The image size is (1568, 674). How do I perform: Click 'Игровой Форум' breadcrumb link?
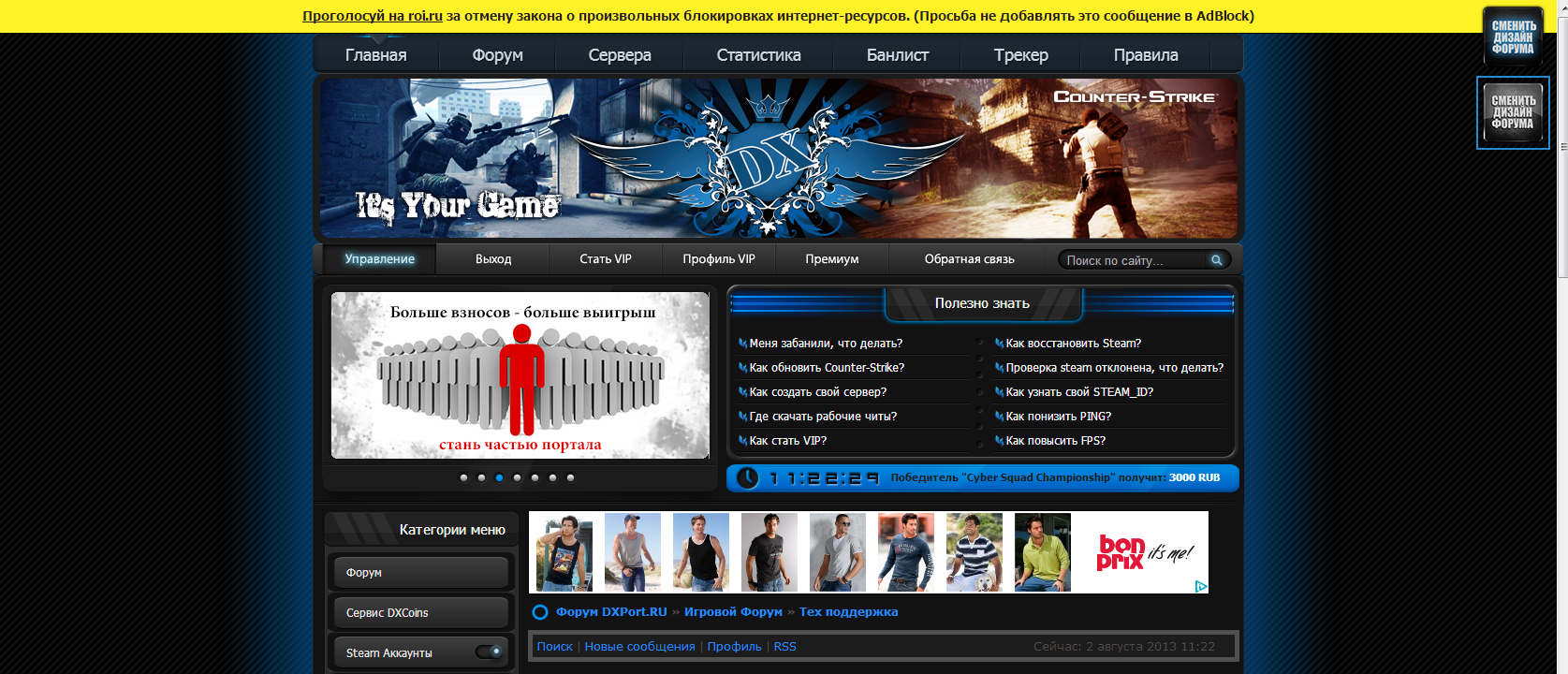coord(733,612)
